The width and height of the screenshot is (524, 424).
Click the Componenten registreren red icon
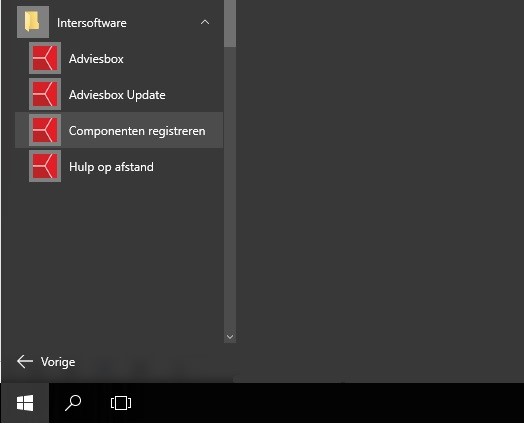[45, 130]
